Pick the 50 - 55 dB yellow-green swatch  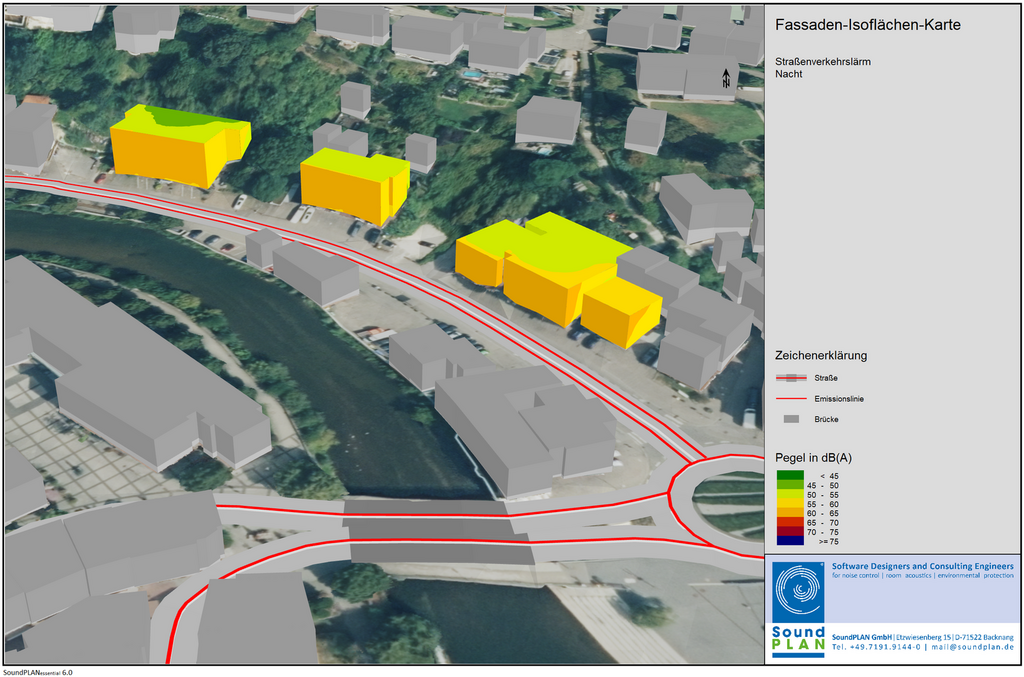(789, 495)
